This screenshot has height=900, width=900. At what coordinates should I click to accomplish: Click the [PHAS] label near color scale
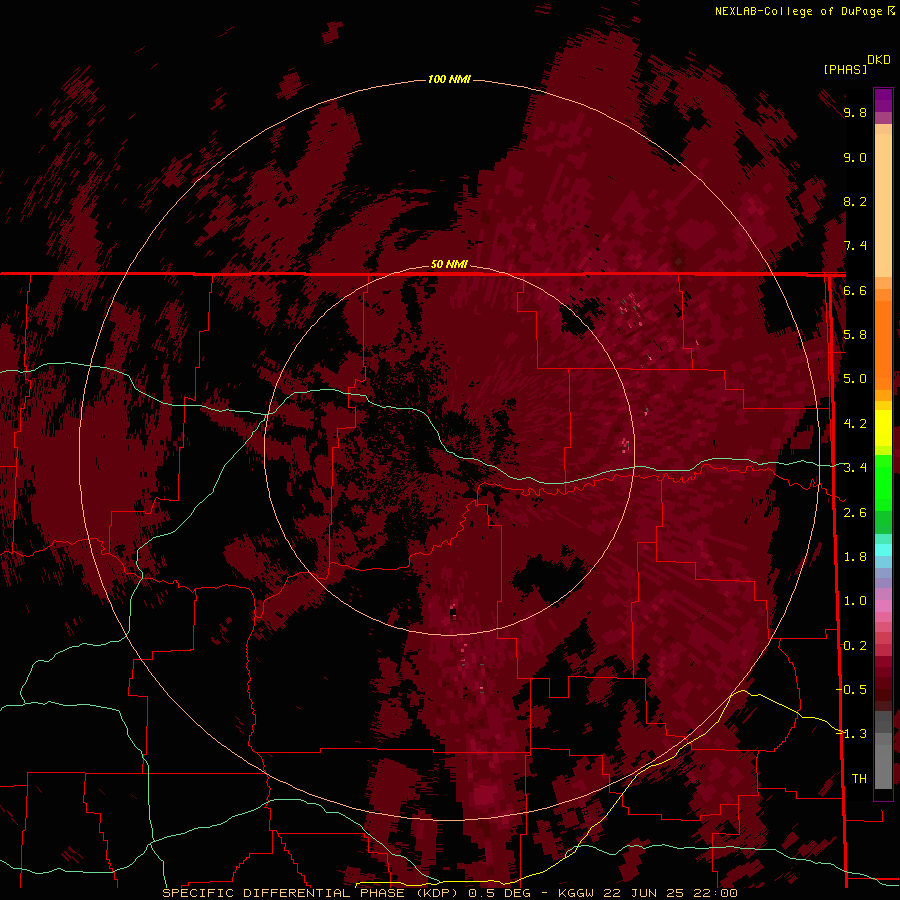[845, 69]
